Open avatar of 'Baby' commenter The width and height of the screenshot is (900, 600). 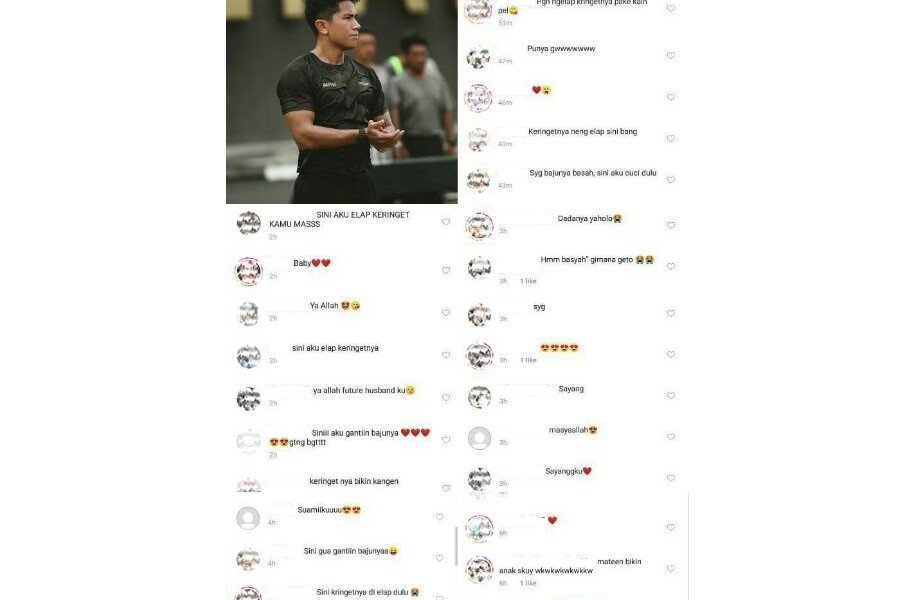pyautogui.click(x=249, y=271)
